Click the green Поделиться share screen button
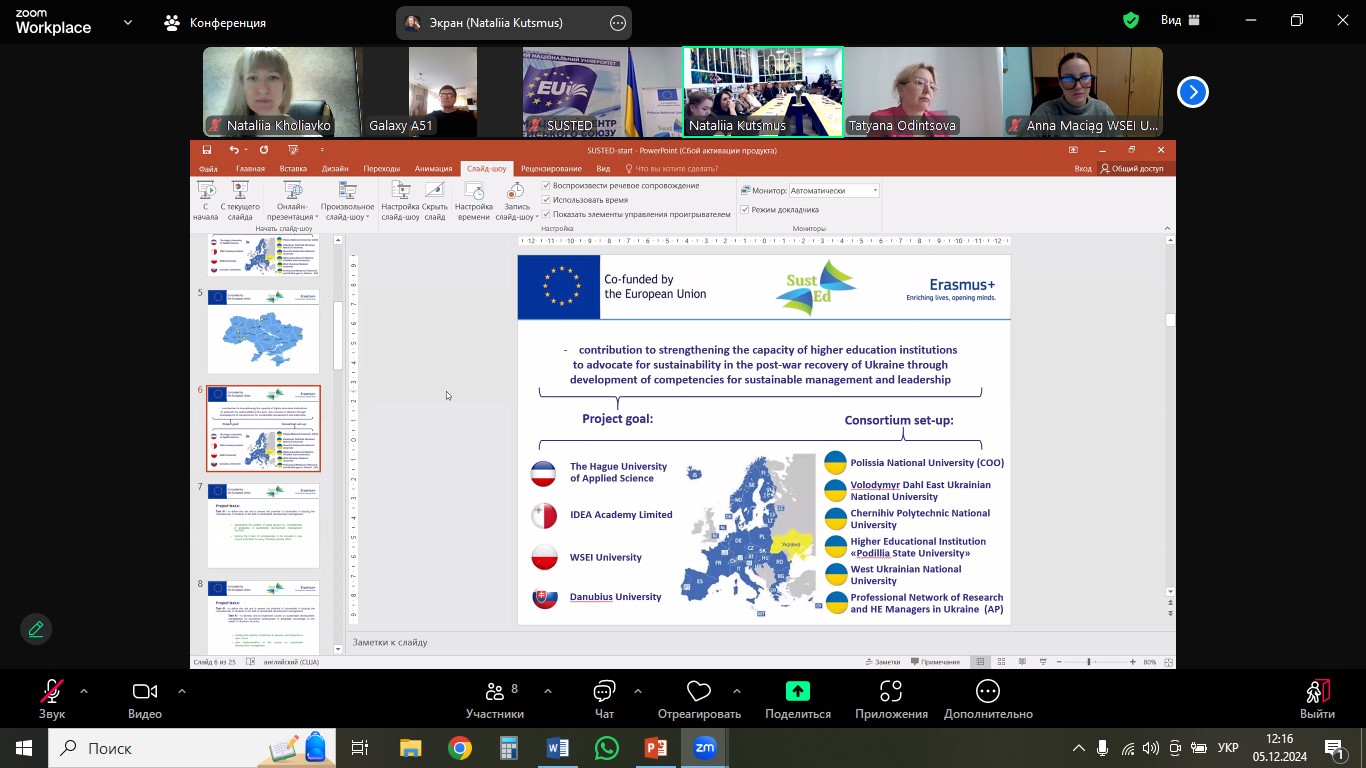Viewport: 1366px width, 768px height. pyautogui.click(x=797, y=699)
